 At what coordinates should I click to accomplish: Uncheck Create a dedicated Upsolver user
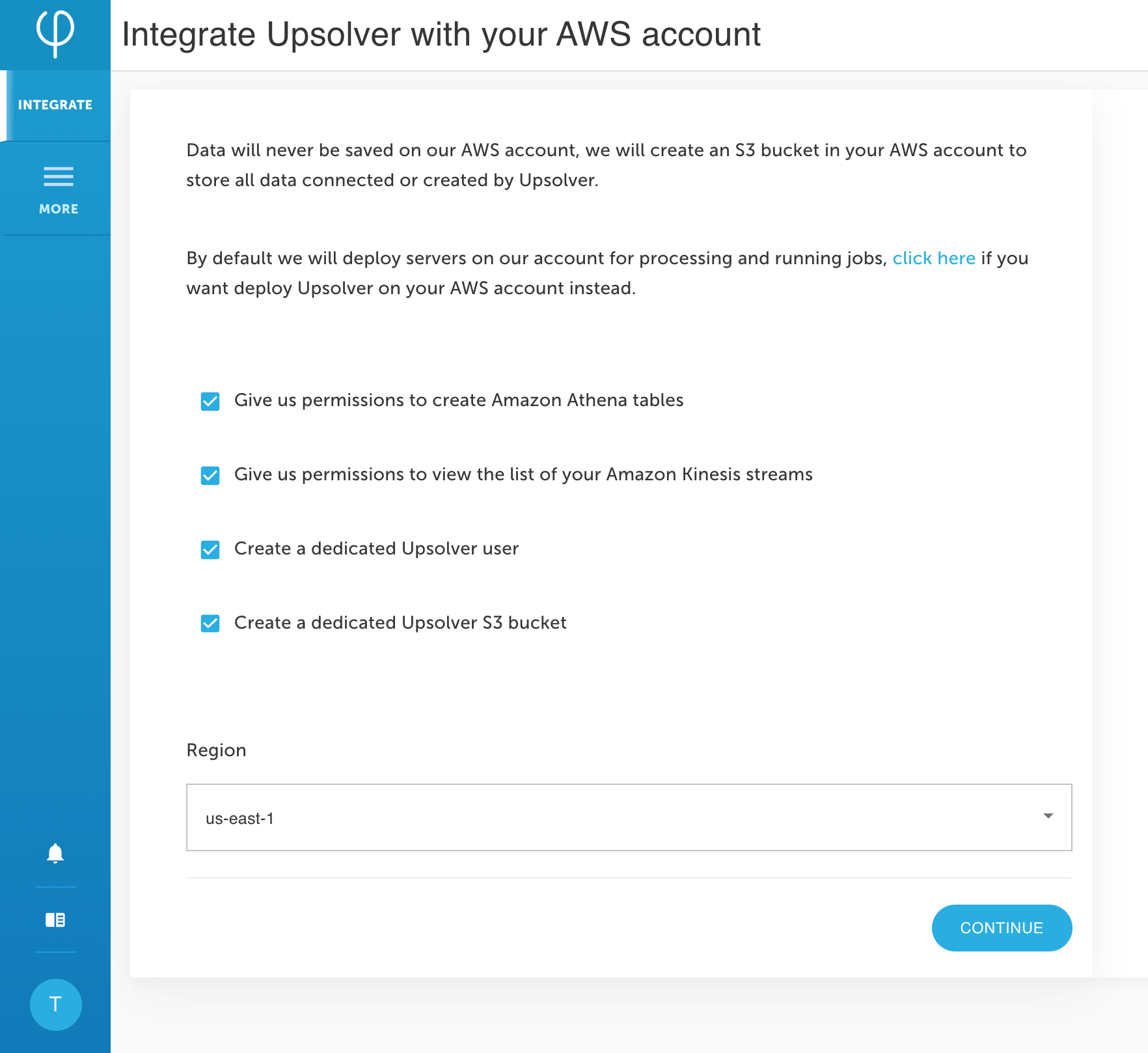[210, 549]
